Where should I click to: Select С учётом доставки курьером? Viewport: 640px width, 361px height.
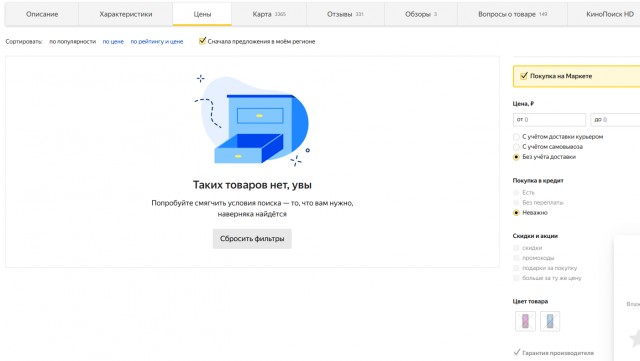pyautogui.click(x=516, y=137)
